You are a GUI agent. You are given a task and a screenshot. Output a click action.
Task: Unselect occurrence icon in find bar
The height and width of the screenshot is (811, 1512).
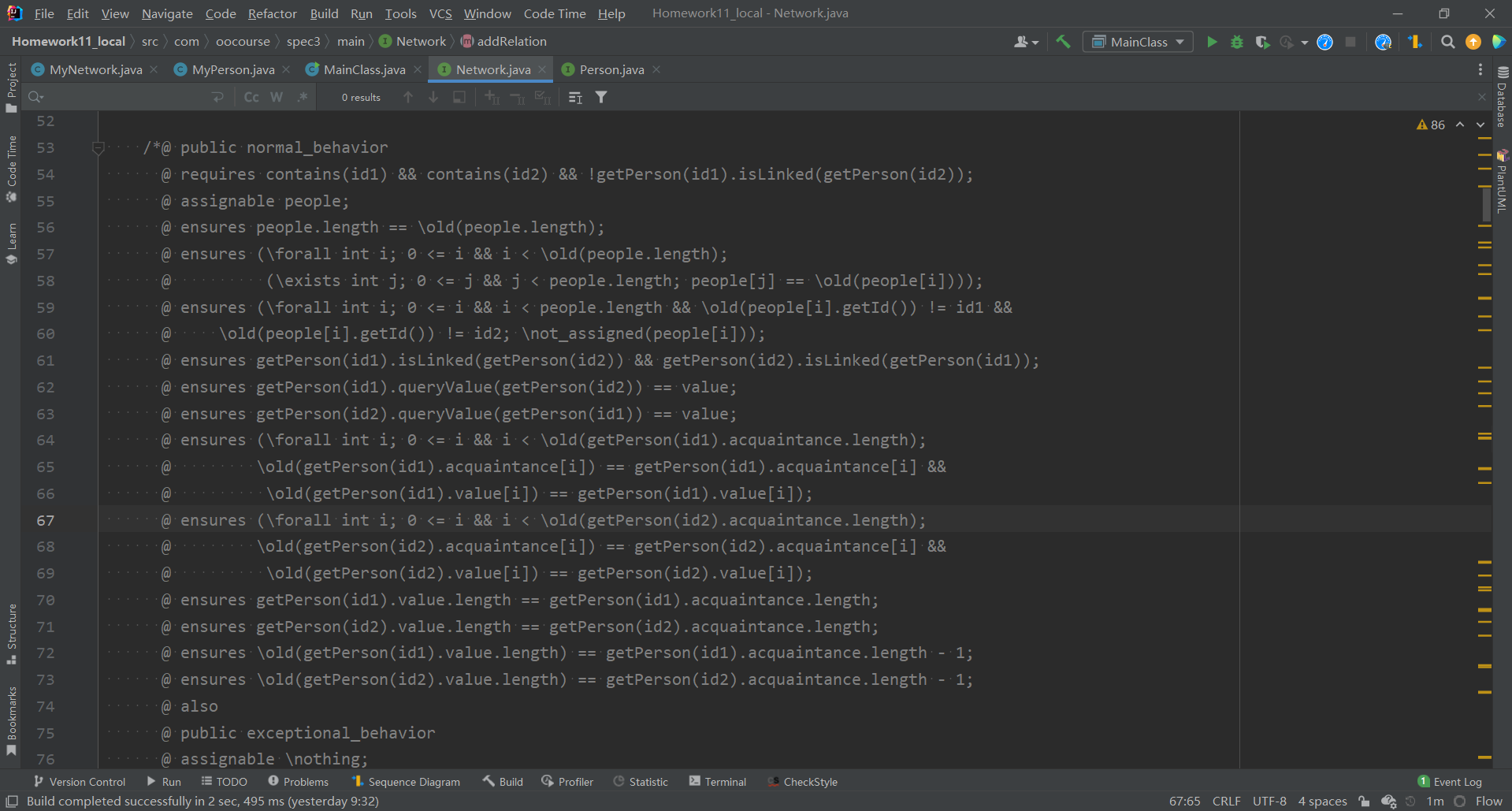517,97
